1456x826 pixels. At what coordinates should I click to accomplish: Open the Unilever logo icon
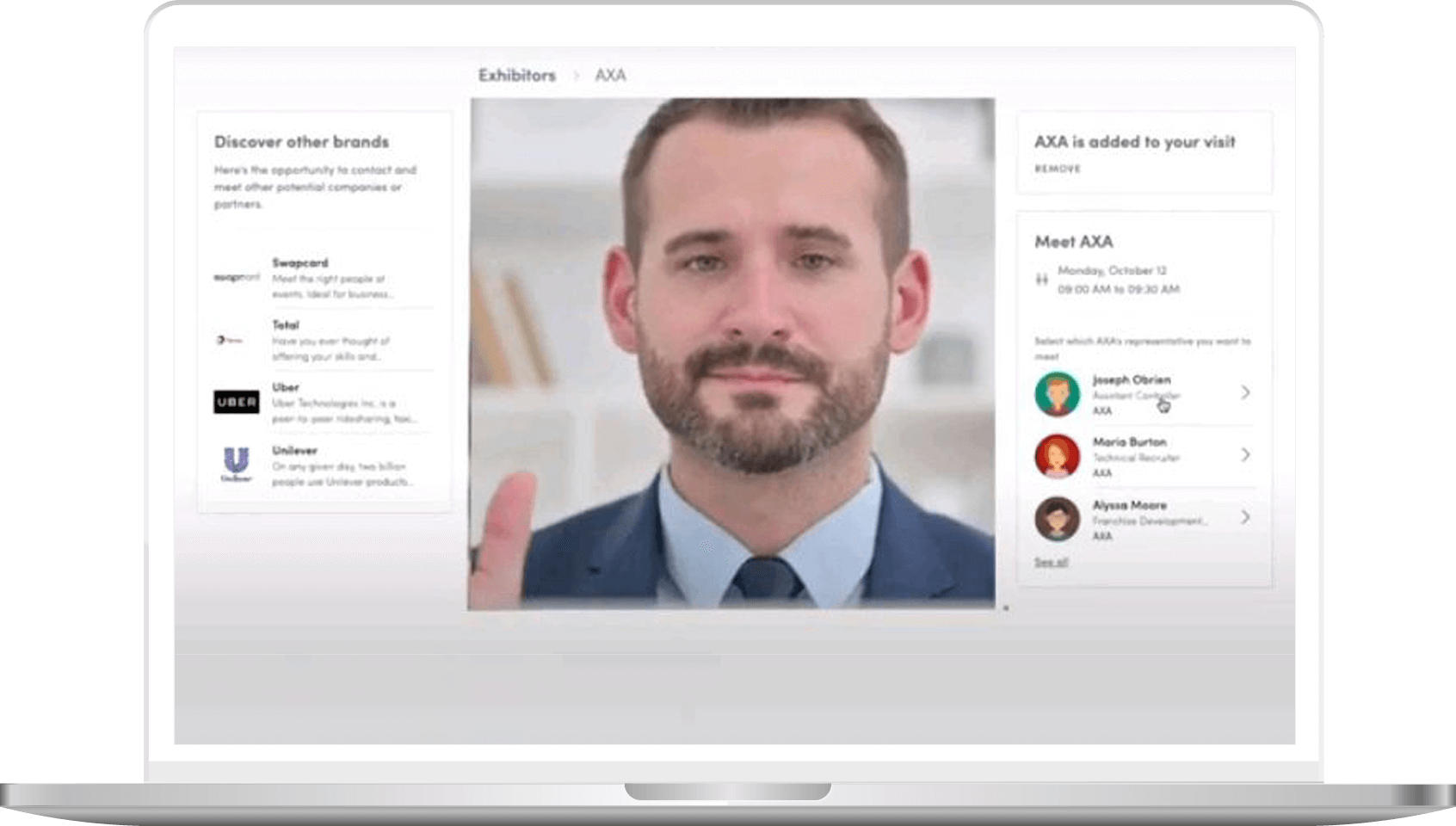[236, 465]
